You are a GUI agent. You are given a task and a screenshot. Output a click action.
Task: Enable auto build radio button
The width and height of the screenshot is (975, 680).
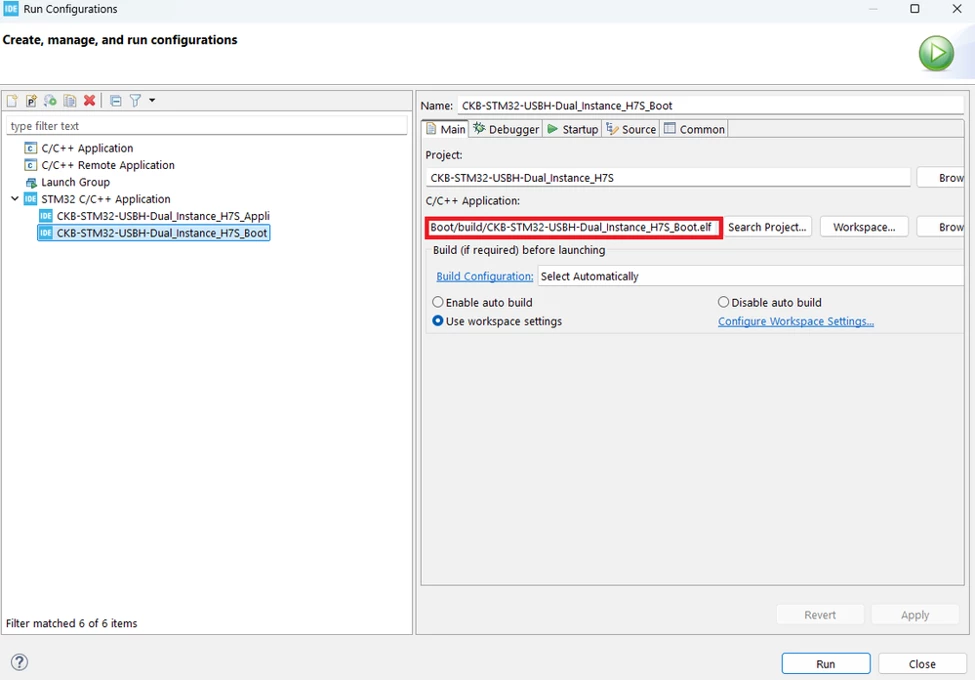coord(438,302)
